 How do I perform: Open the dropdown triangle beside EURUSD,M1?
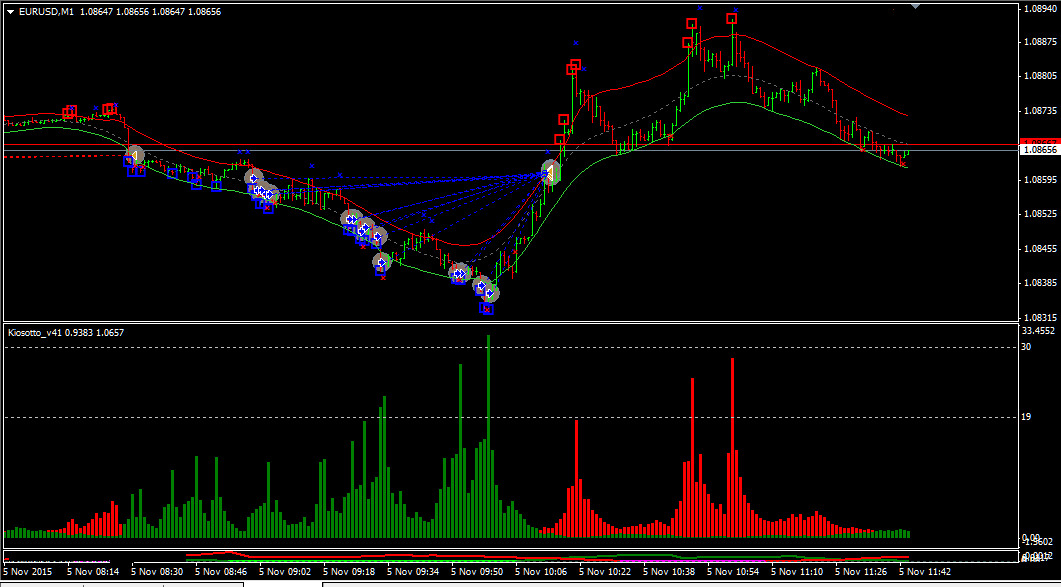[x=11, y=12]
